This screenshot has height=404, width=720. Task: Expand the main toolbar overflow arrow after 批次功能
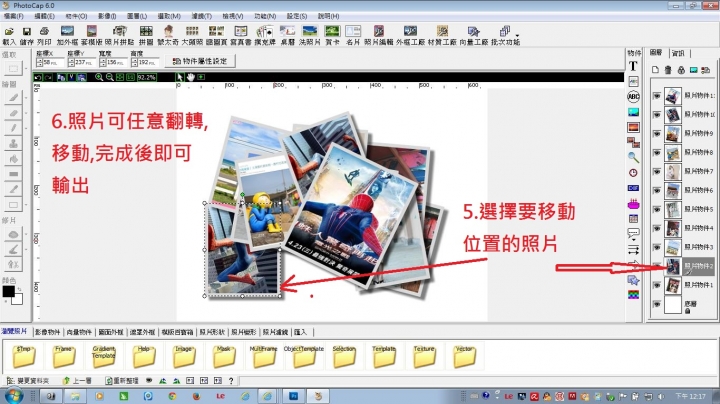point(518,35)
